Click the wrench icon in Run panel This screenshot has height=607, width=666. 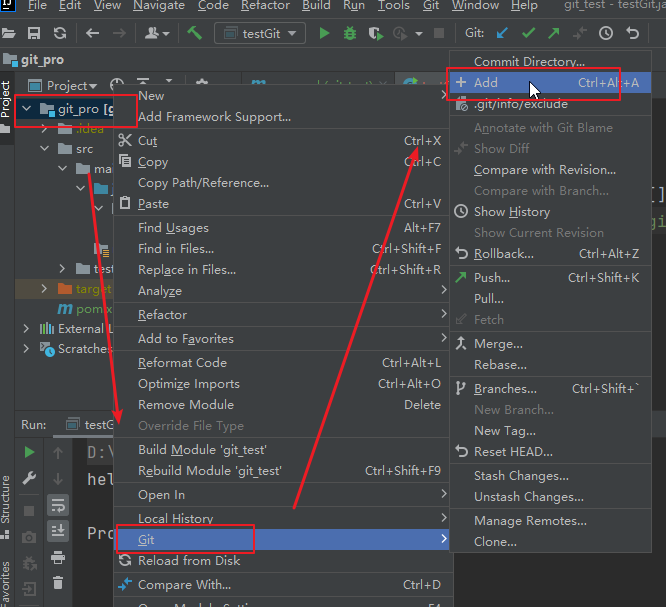[29, 479]
